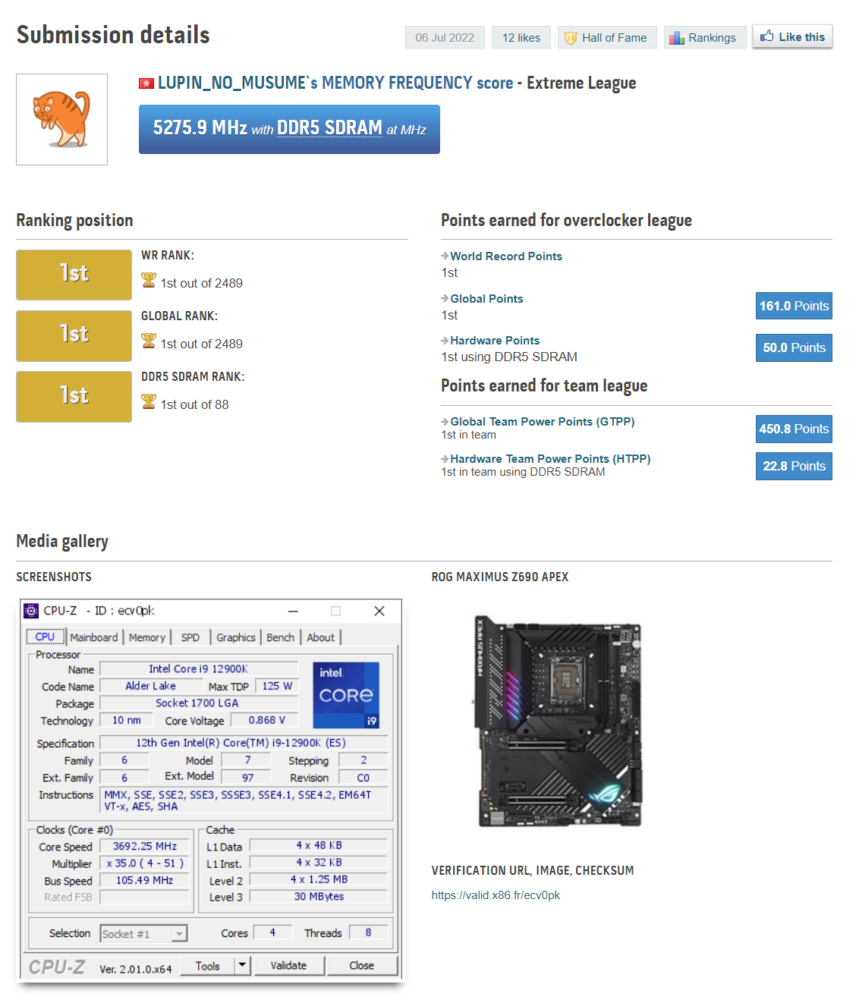Open the valid.x86.fr/ecv0pk verification link
Image resolution: width=856 pixels, height=1000 pixels.
[496, 895]
